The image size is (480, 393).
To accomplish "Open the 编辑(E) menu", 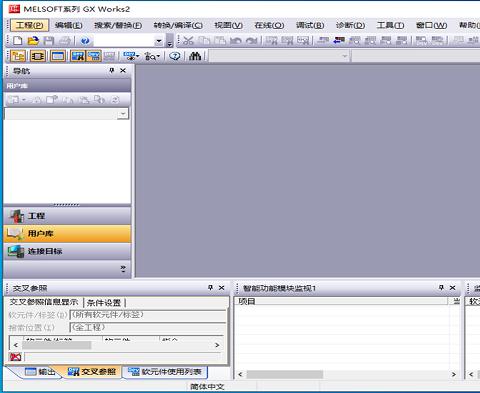I will click(x=68, y=25).
